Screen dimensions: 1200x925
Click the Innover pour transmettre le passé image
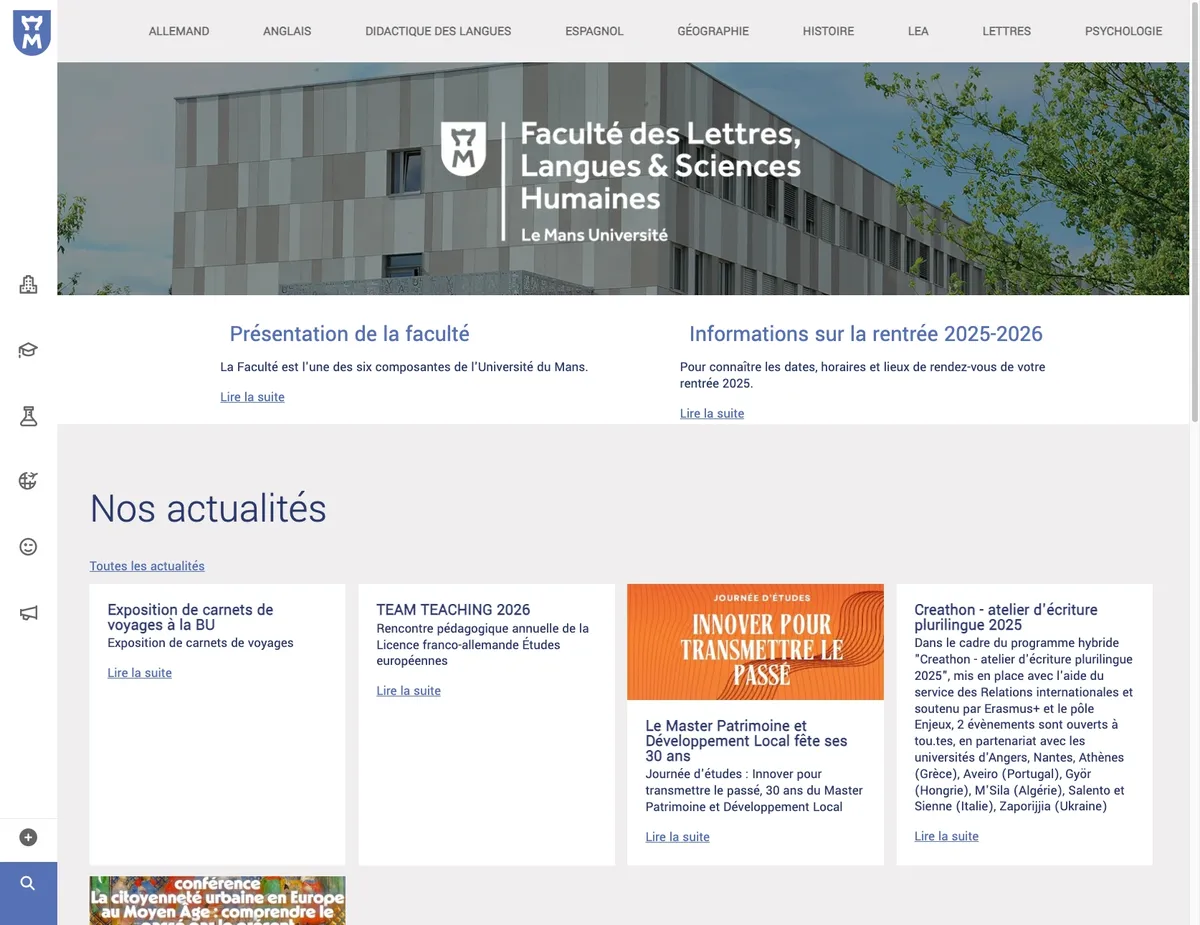(x=755, y=642)
